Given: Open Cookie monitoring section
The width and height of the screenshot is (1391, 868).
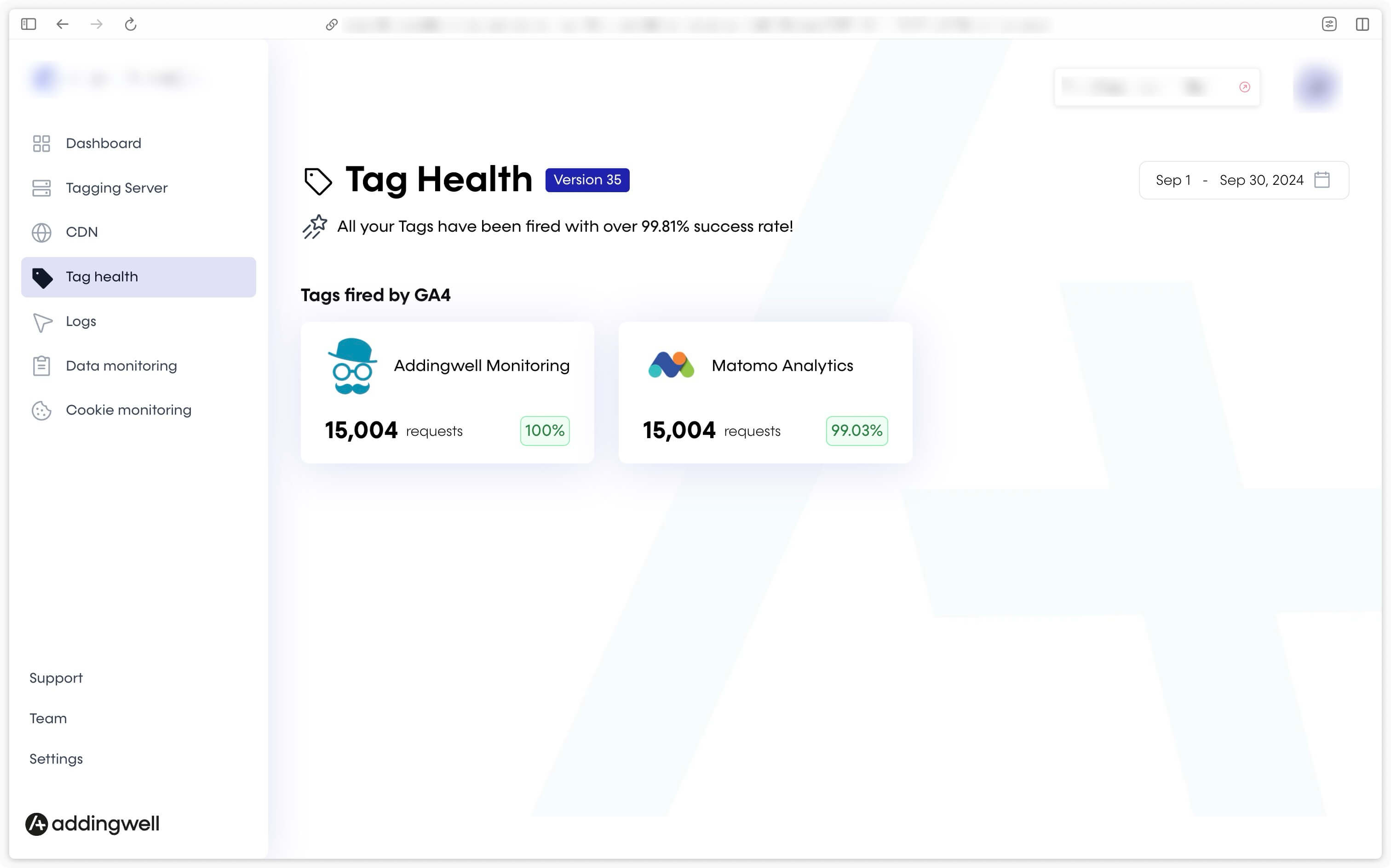Looking at the screenshot, I should [x=129, y=410].
